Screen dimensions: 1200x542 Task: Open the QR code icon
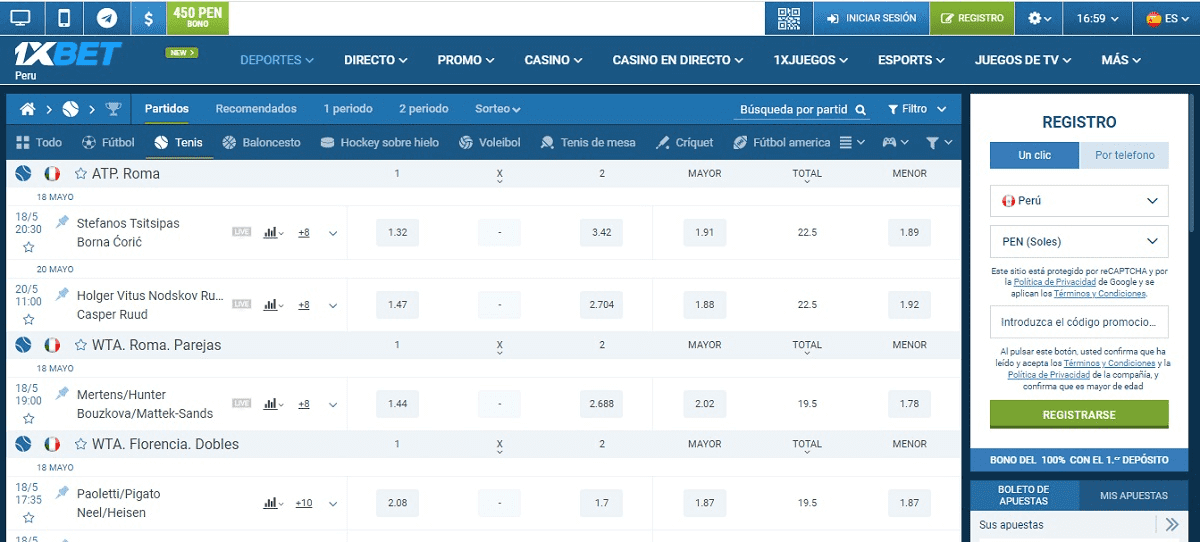[790, 18]
